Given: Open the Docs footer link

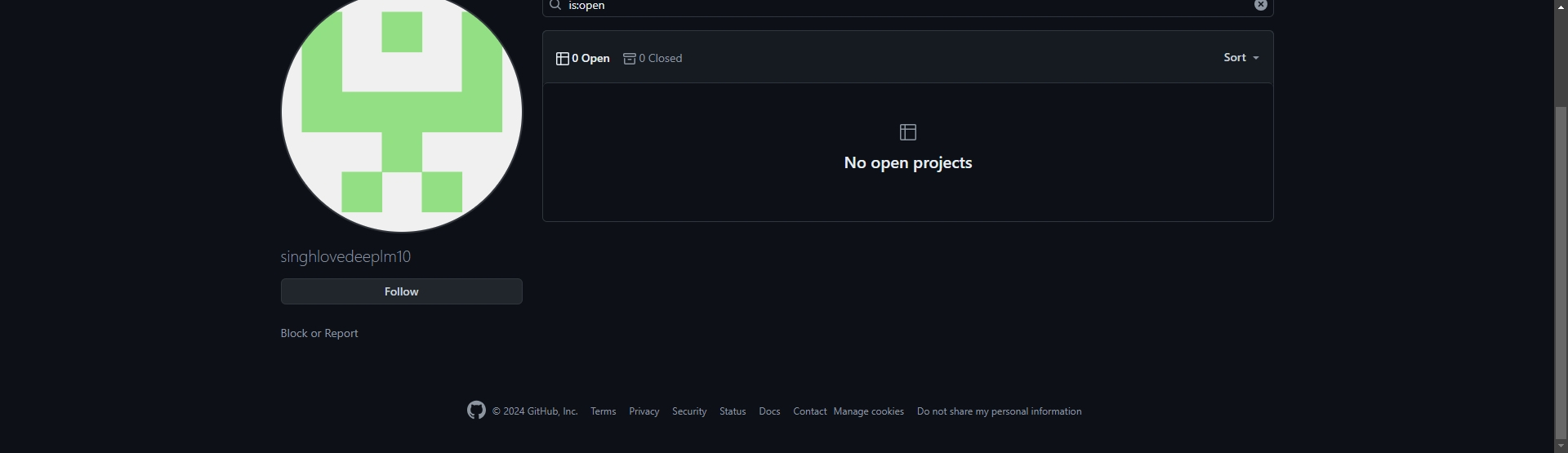Looking at the screenshot, I should (769, 411).
